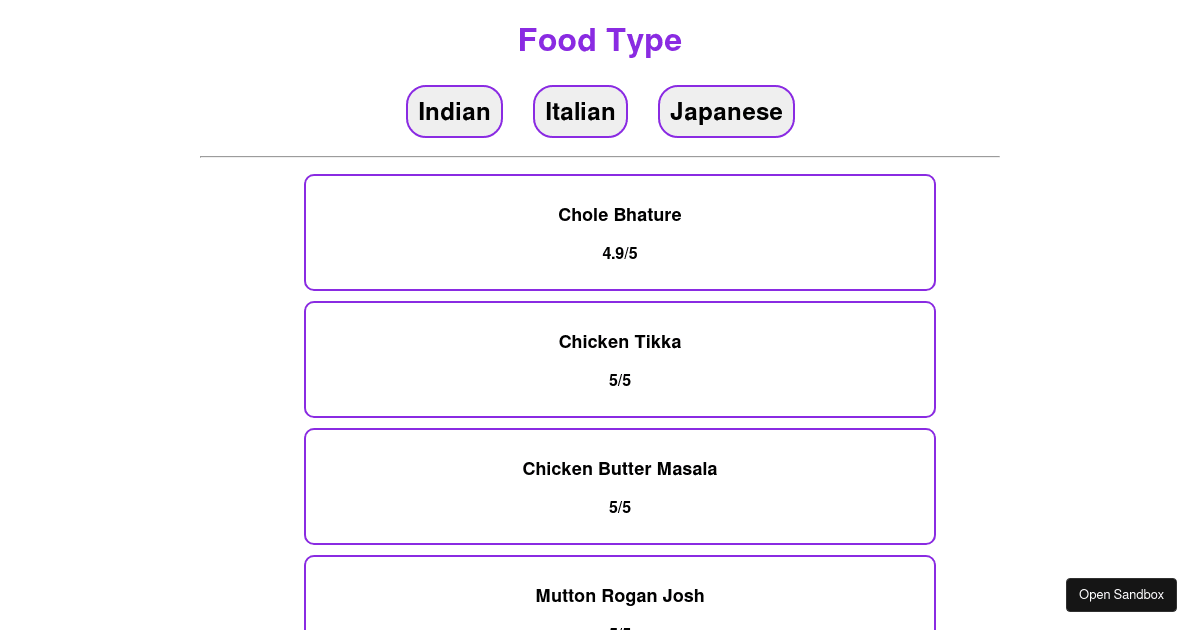The width and height of the screenshot is (1200, 630).
Task: Click the Chicken Tikka dish name
Action: (620, 342)
